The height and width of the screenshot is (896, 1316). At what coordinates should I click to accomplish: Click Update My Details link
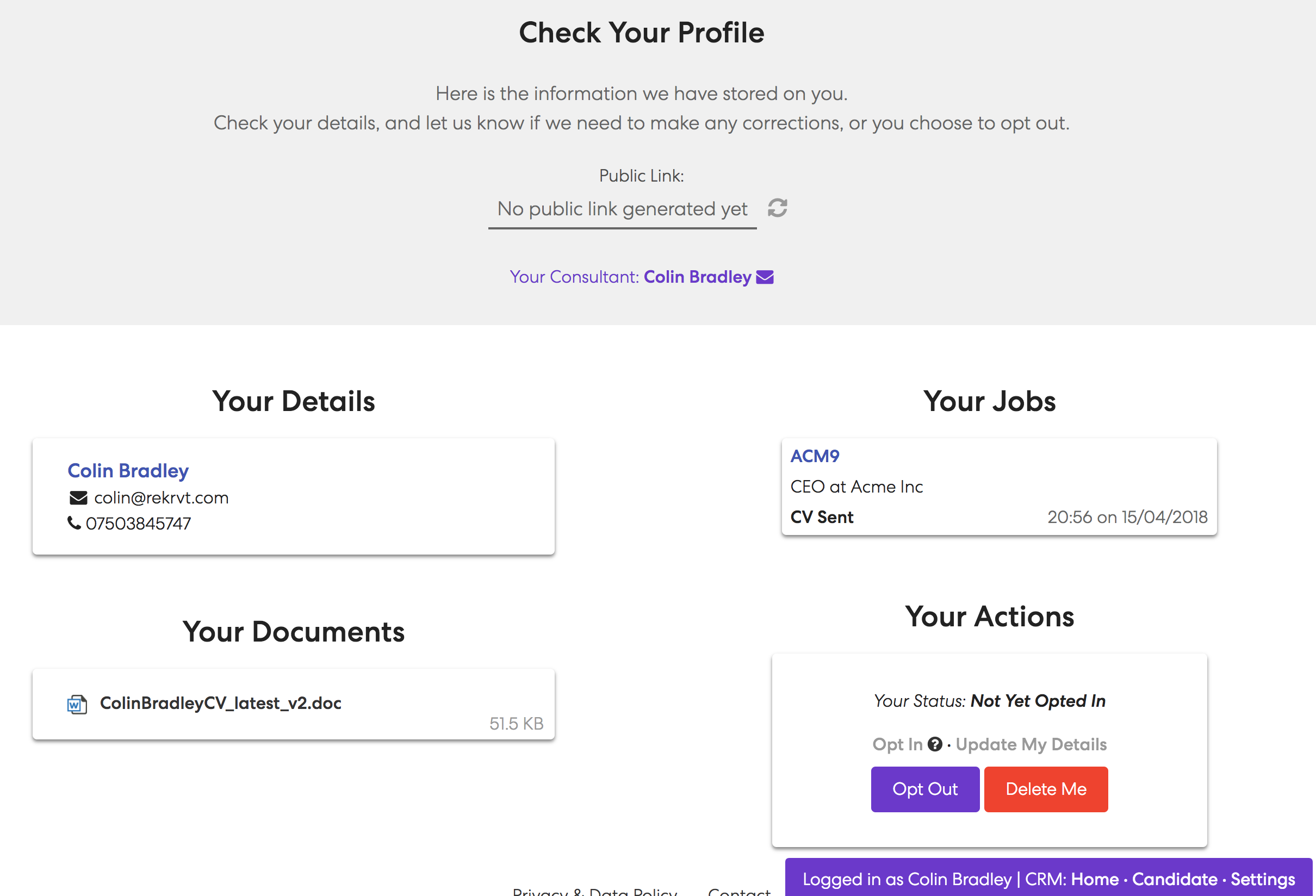(1031, 744)
